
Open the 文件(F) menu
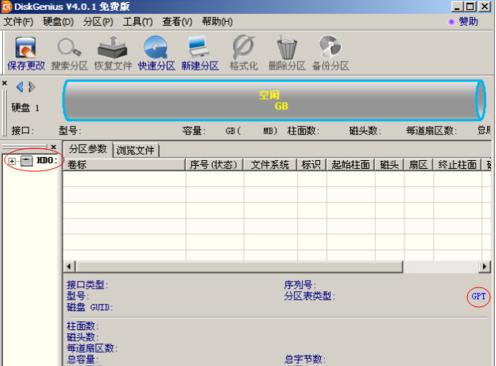18,22
